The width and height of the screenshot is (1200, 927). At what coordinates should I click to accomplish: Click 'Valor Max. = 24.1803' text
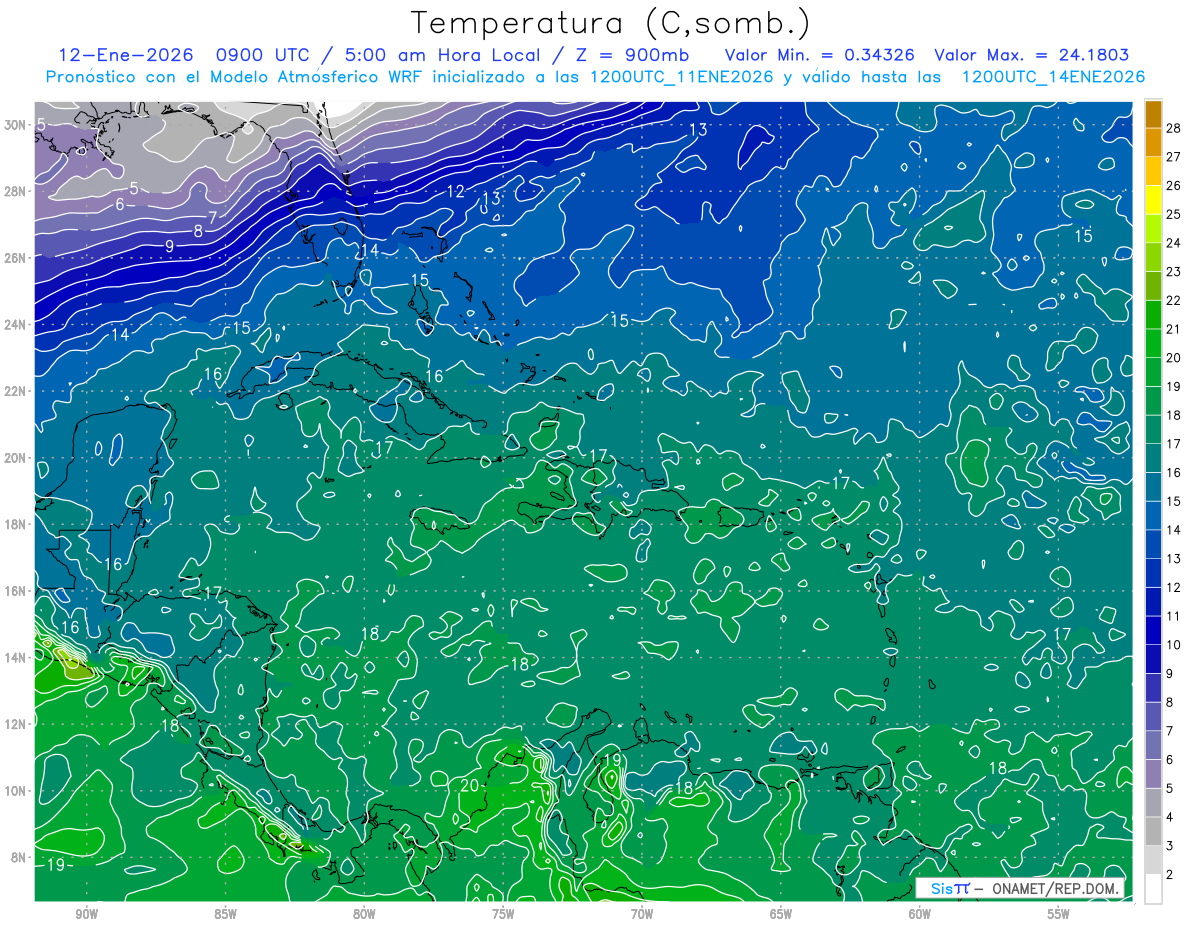tap(1032, 55)
